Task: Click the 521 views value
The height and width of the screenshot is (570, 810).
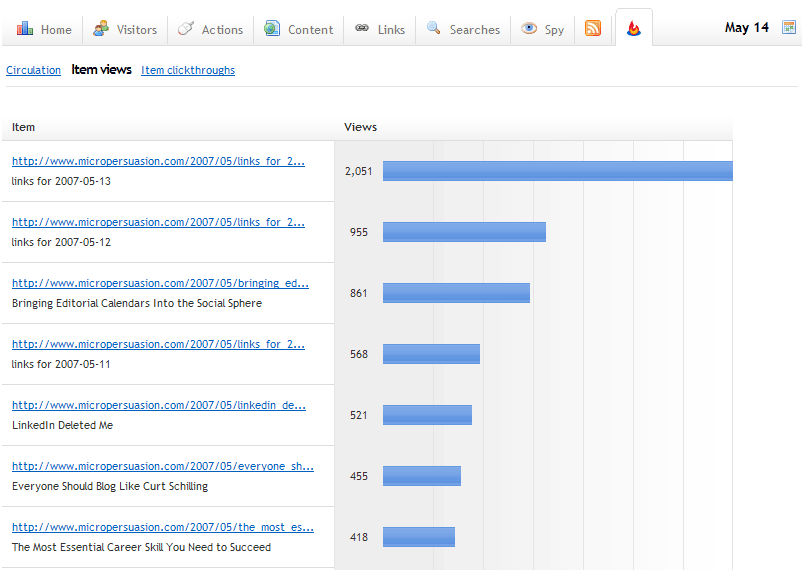Action: [x=359, y=415]
